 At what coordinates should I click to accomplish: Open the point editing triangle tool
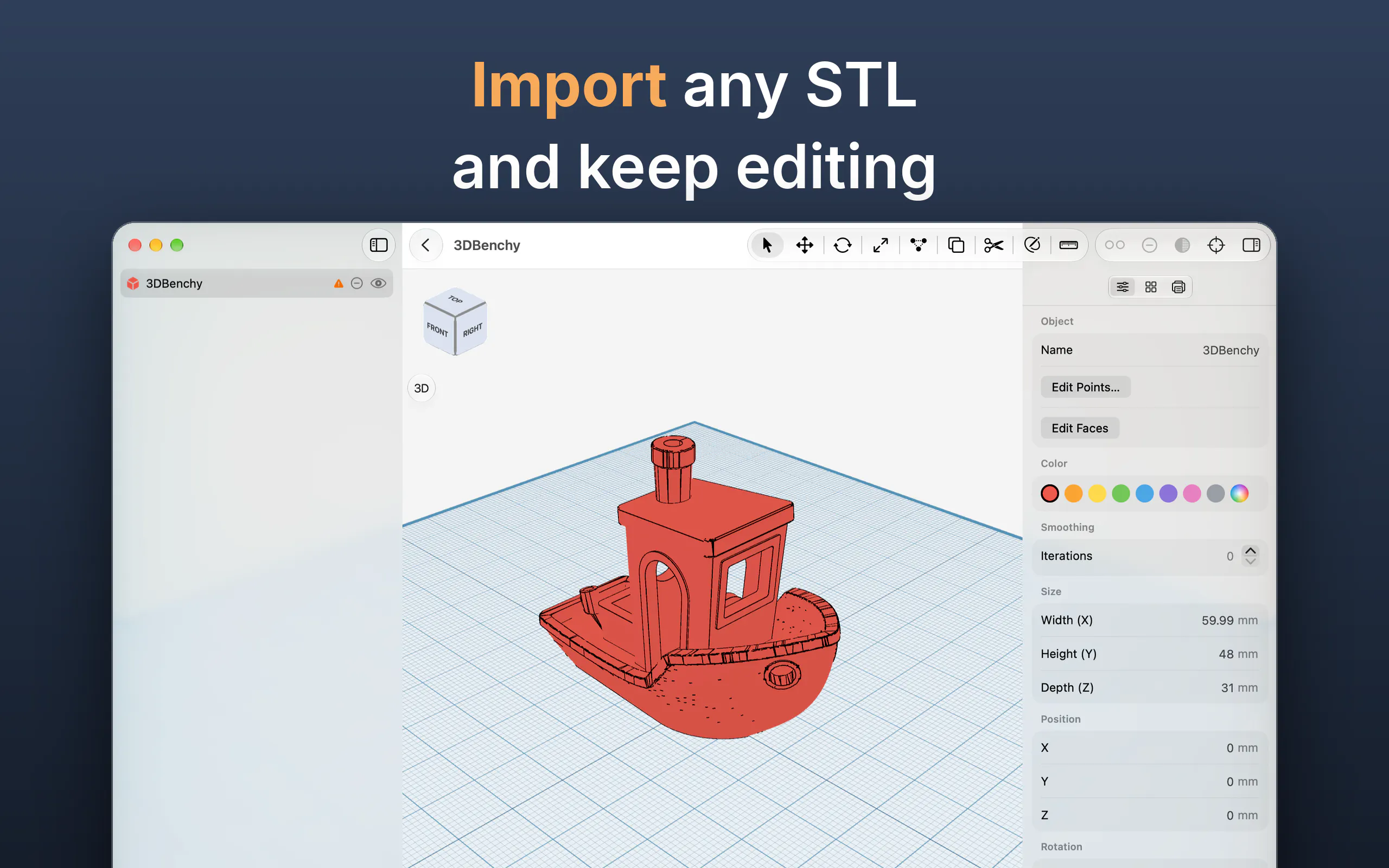[919, 245]
